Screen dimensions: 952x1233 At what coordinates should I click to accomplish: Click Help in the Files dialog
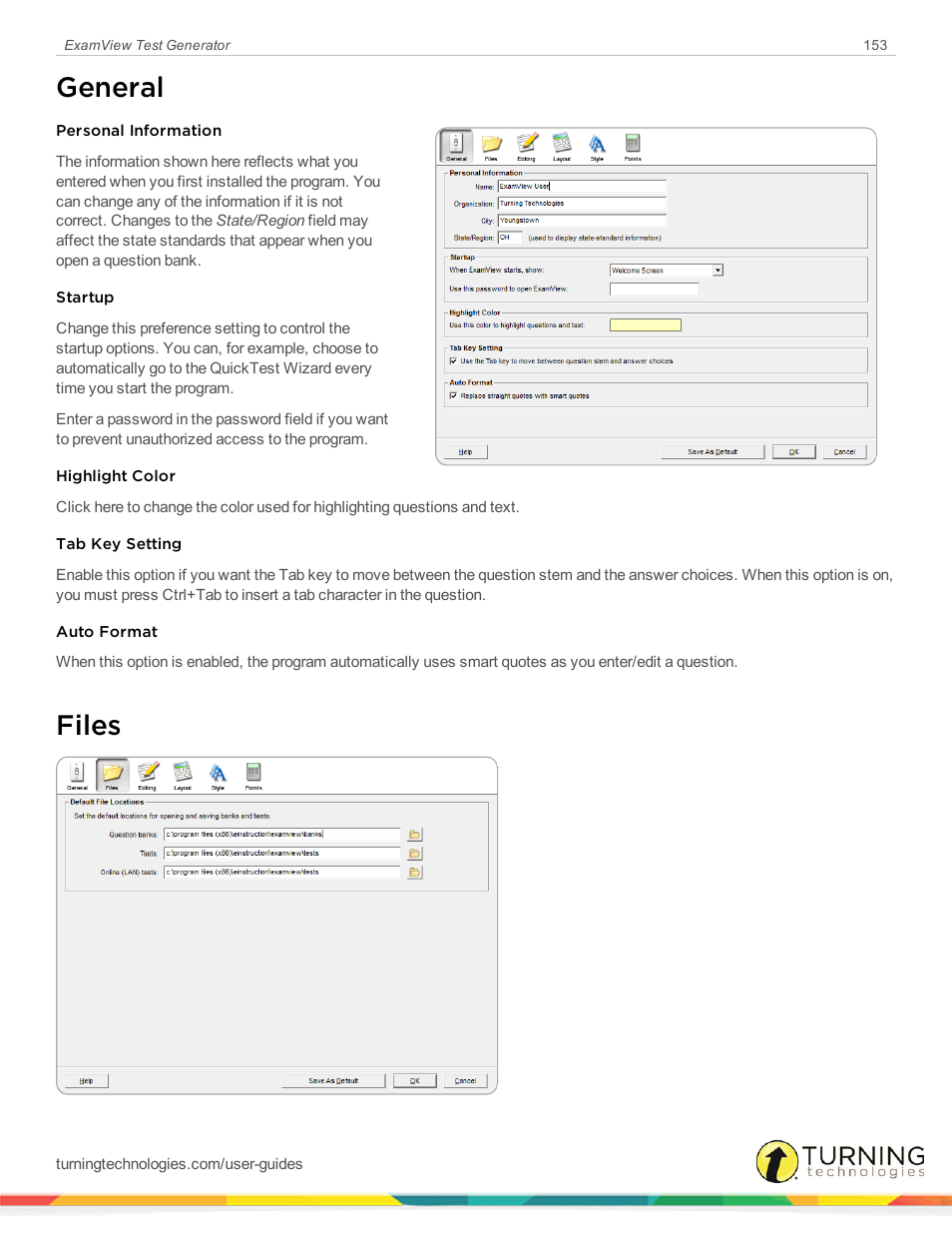[86, 1081]
